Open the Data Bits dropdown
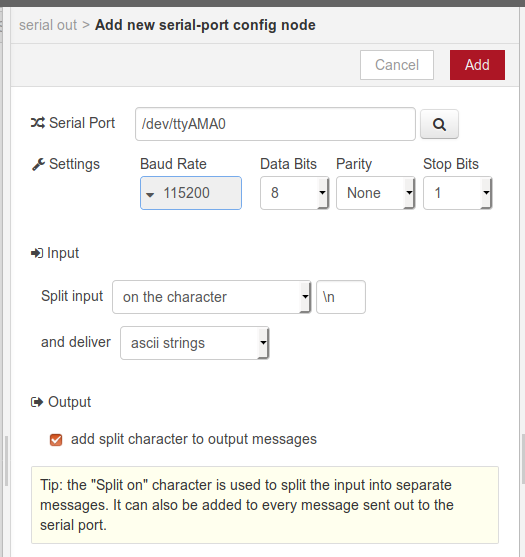This screenshot has width=525, height=557. [x=294, y=193]
